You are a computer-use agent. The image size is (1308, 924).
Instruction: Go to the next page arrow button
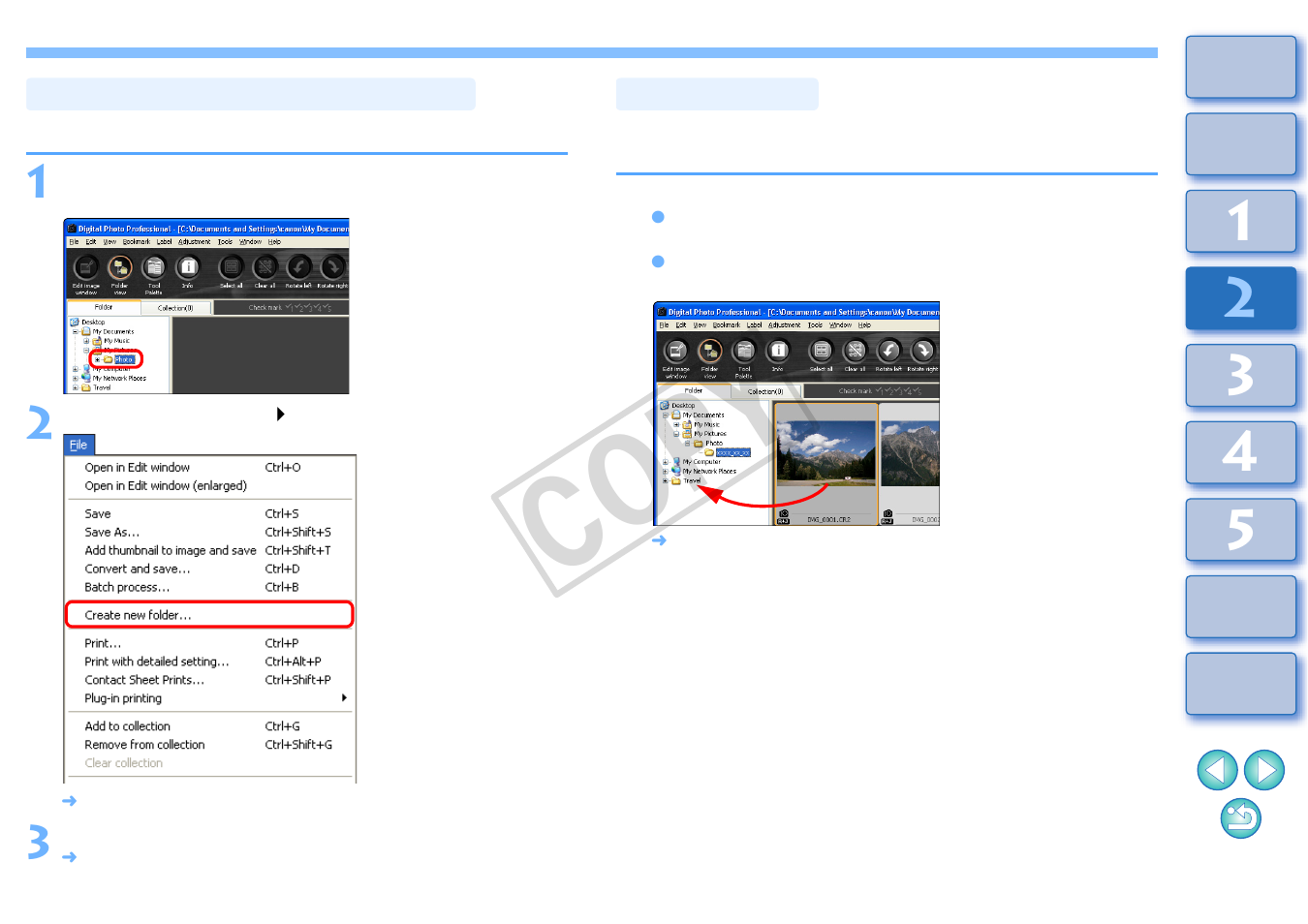[1263, 771]
